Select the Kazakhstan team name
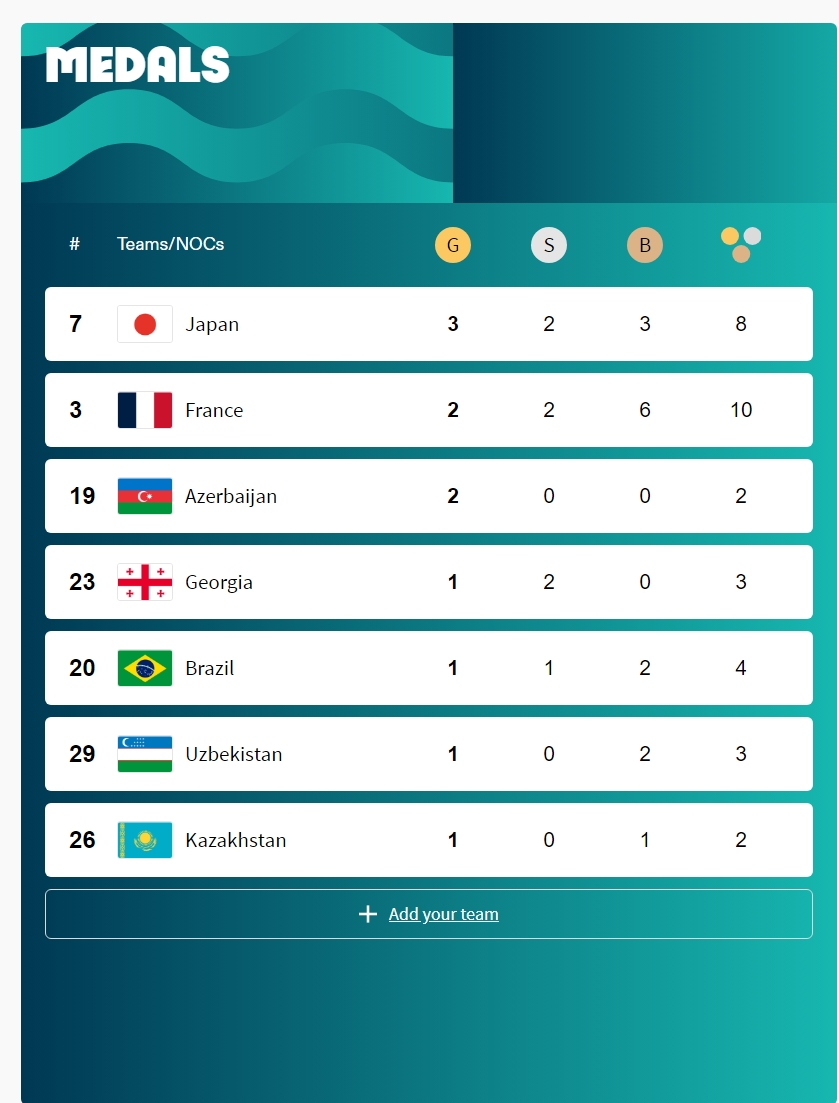This screenshot has width=839, height=1103. [236, 840]
